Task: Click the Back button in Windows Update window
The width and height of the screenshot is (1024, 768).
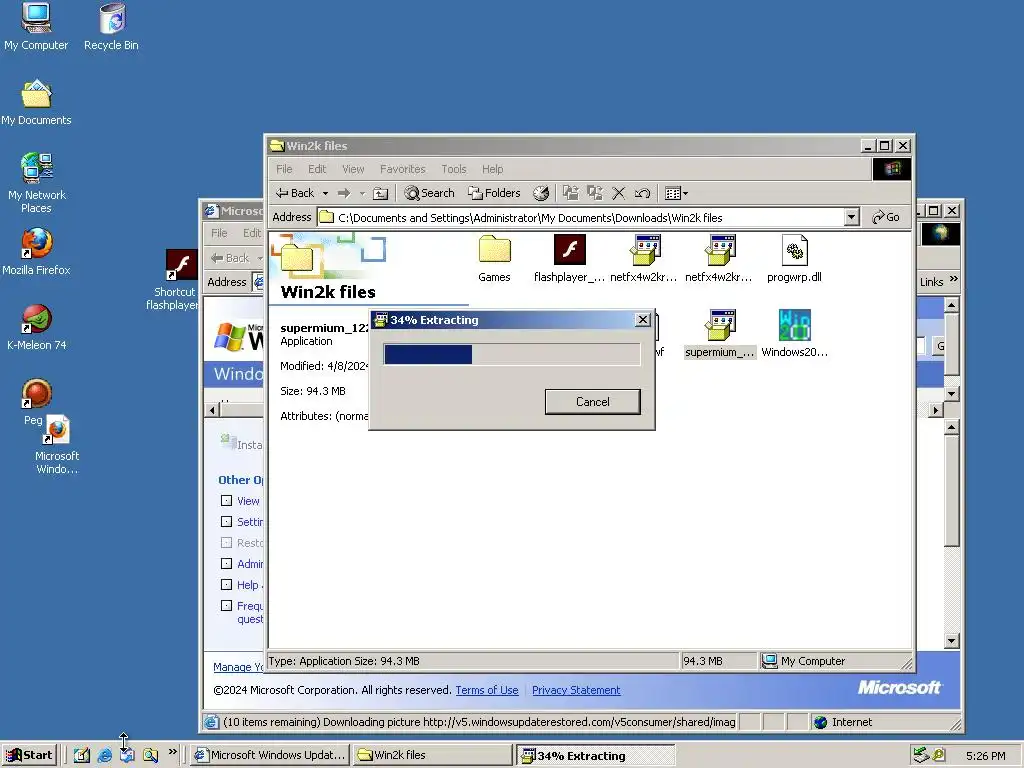Action: 231,258
